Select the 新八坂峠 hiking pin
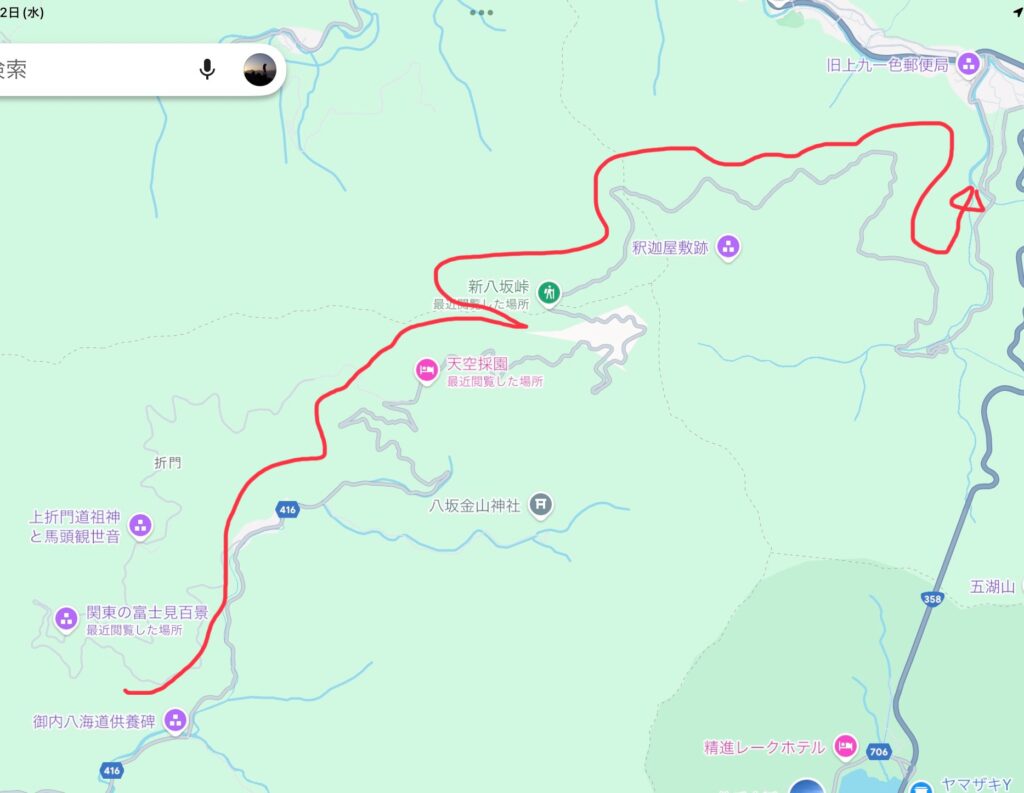 point(549,293)
